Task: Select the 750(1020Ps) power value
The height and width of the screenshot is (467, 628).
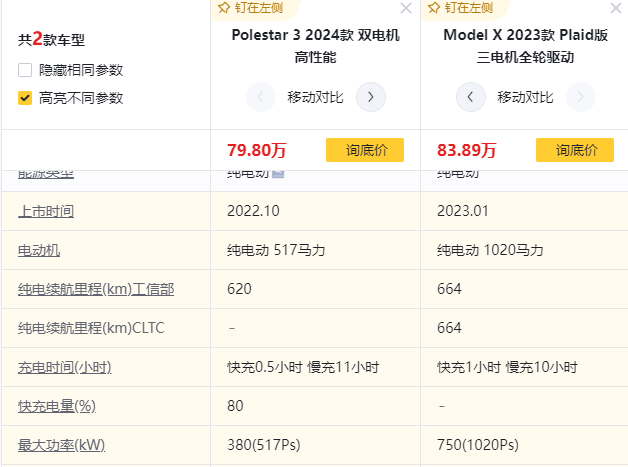Action: point(477,445)
